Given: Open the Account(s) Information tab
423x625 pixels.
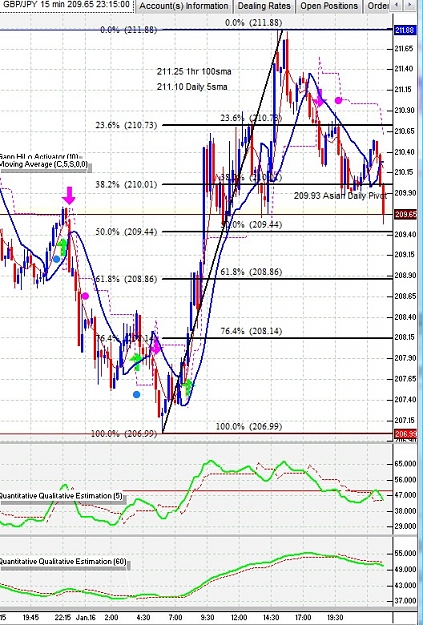Looking at the screenshot, I should click(x=184, y=6).
